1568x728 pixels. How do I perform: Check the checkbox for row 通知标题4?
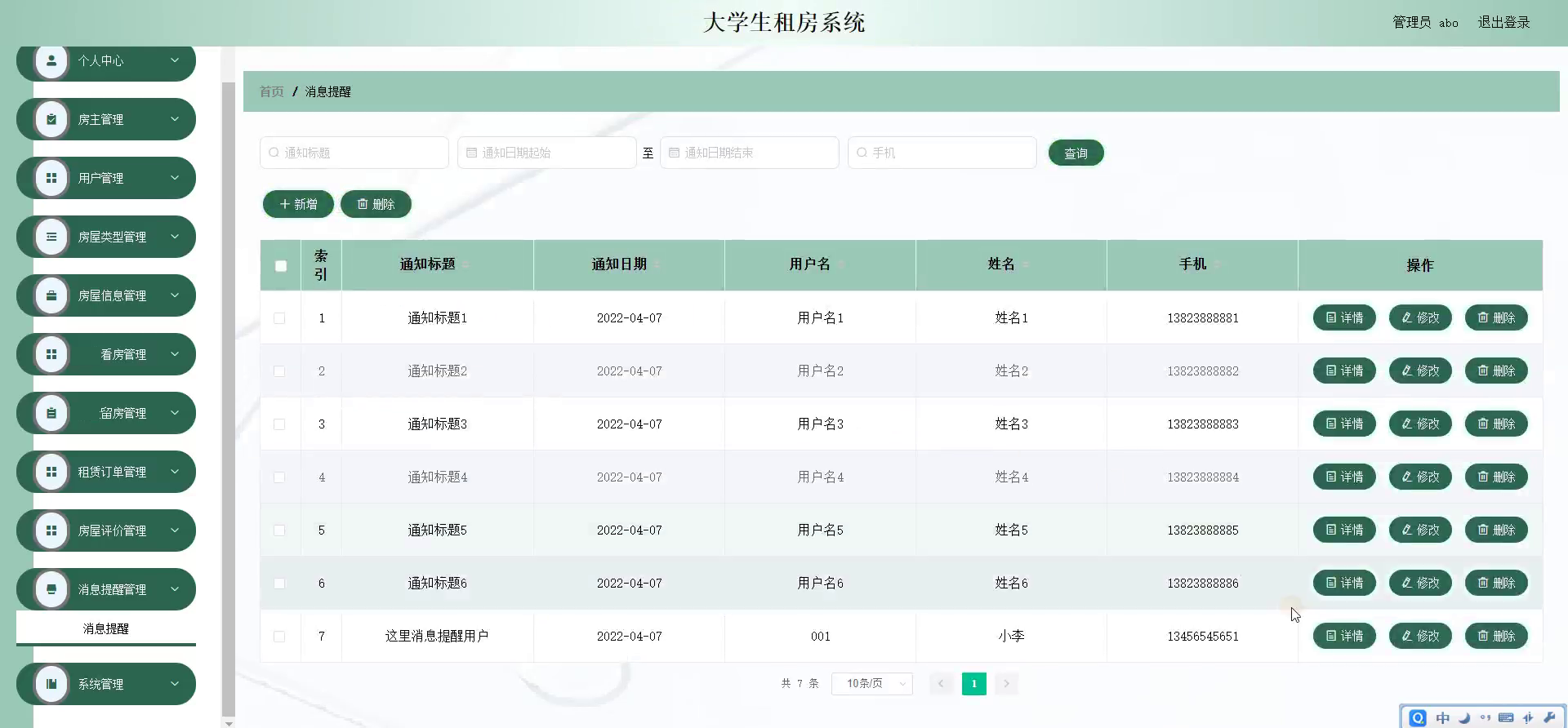[x=279, y=477]
